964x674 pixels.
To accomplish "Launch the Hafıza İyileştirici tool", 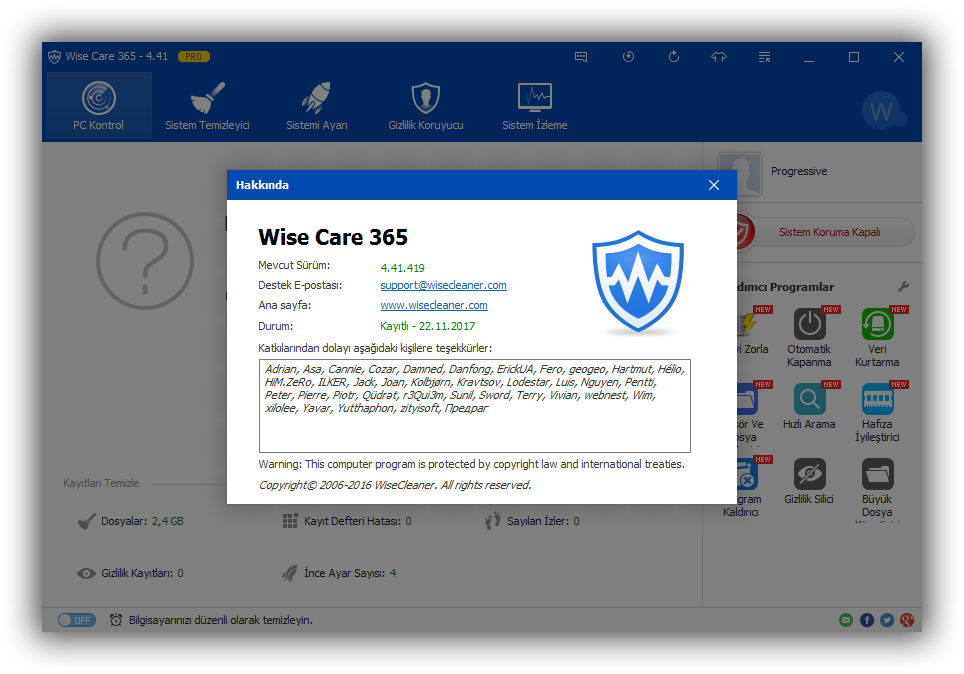I will [x=877, y=413].
